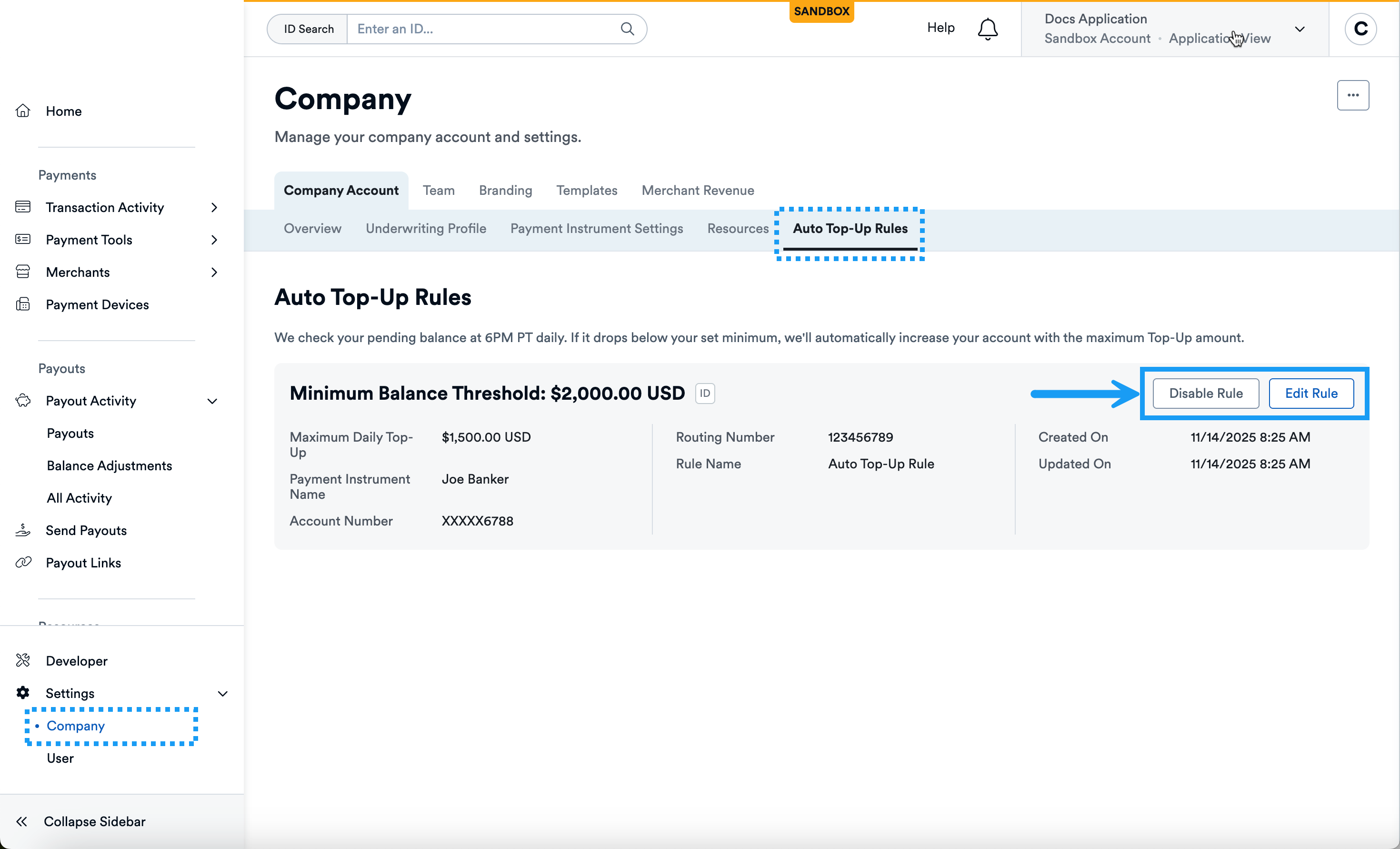Open the user avatar C circle

tap(1360, 29)
